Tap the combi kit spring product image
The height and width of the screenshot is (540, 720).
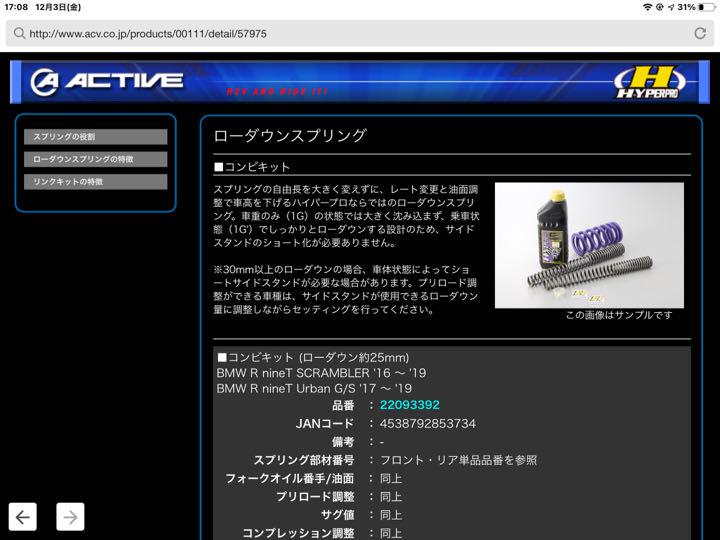tap(589, 245)
